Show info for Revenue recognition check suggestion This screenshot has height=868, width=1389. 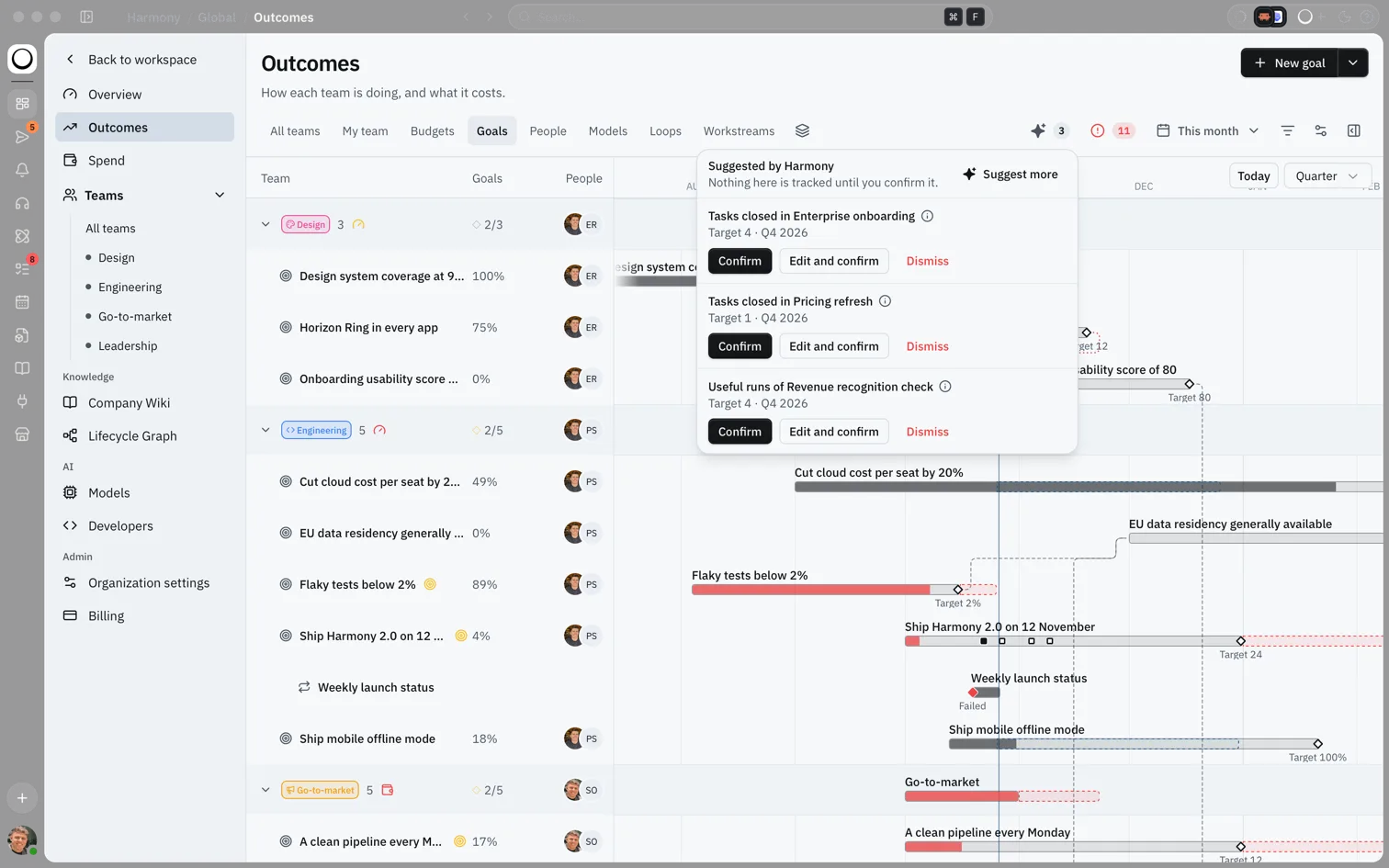pos(945,387)
